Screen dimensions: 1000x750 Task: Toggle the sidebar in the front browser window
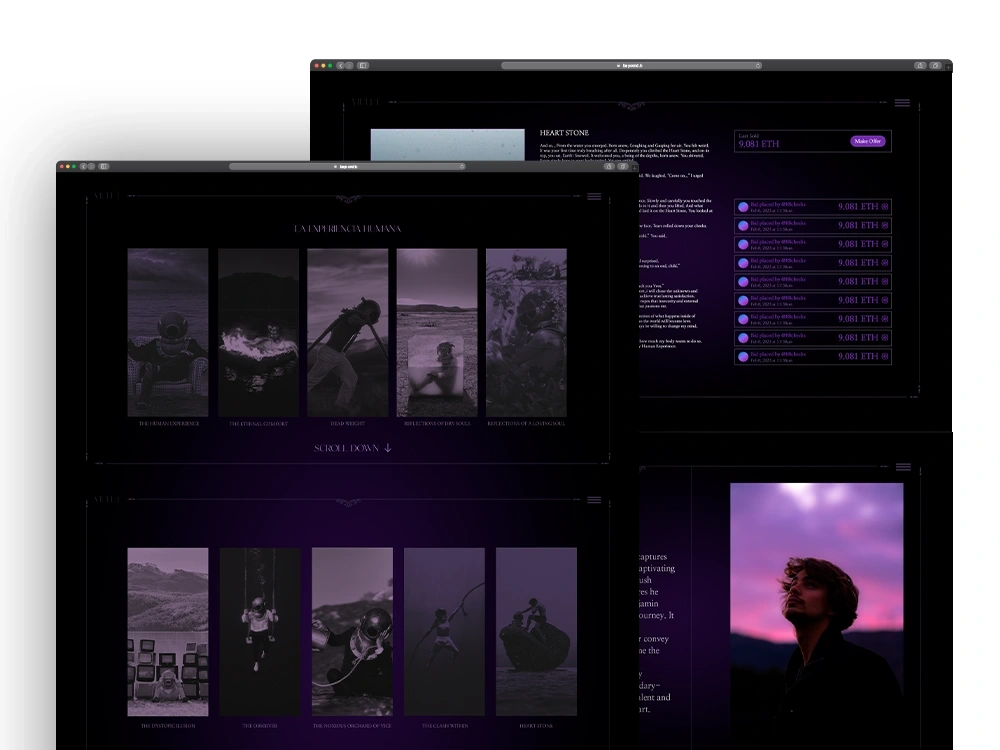pyautogui.click(x=104, y=166)
